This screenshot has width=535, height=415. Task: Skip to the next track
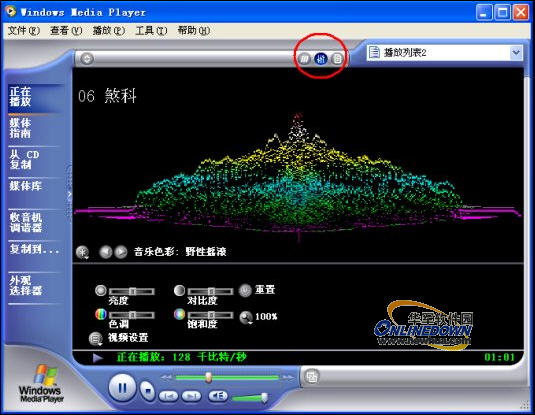[x=191, y=396]
